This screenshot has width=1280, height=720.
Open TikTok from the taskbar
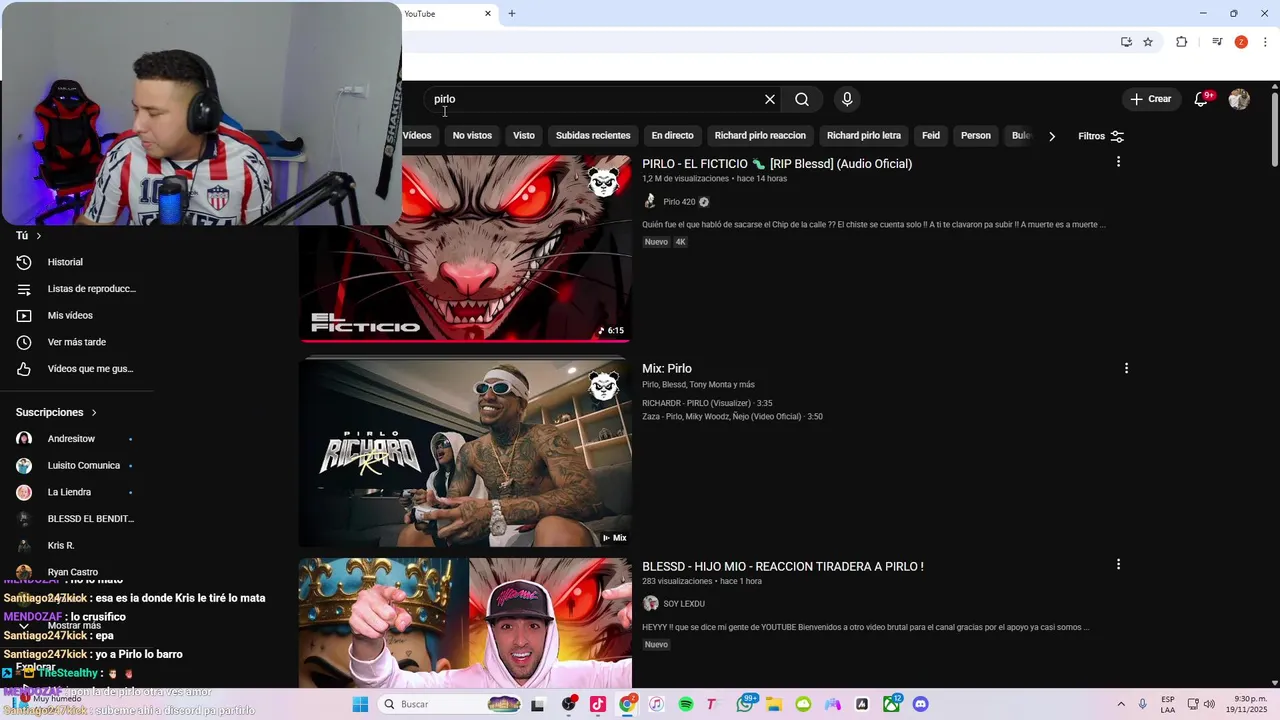pos(598,704)
